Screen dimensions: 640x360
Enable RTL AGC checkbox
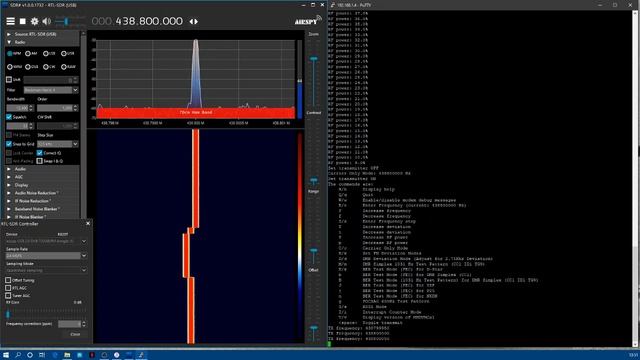click(8, 288)
